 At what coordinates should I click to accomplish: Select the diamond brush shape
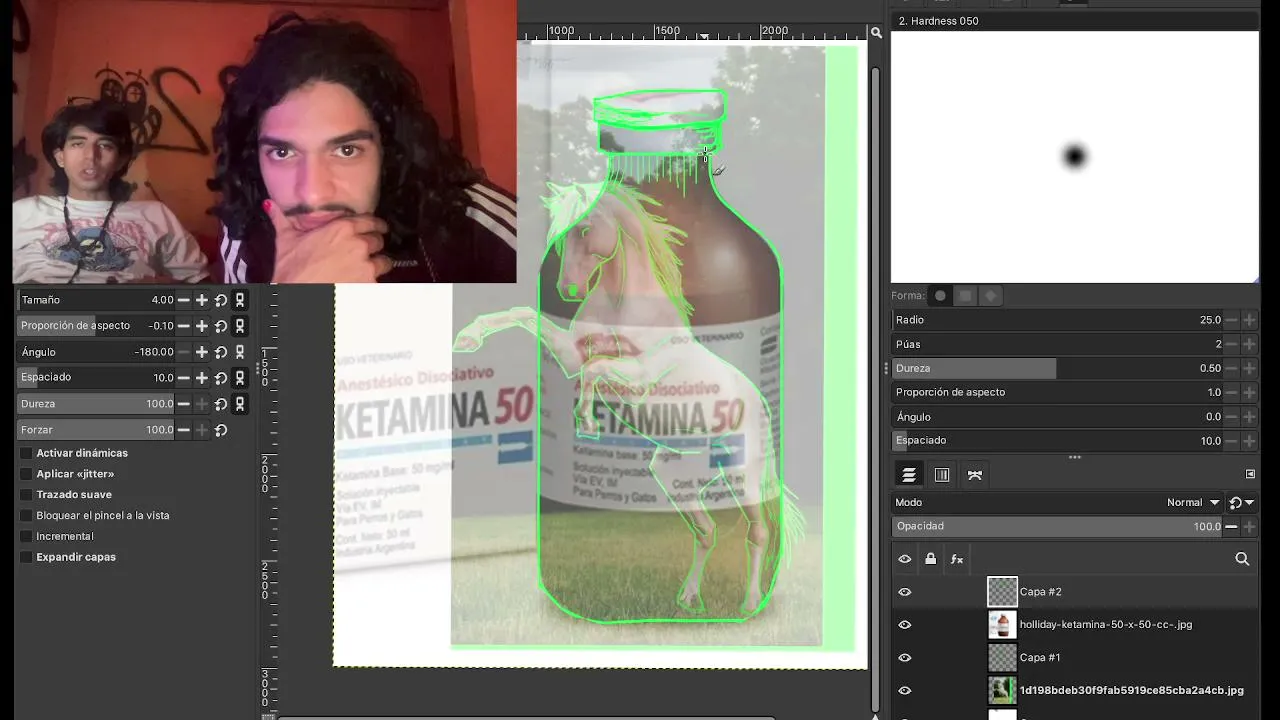[x=991, y=296]
